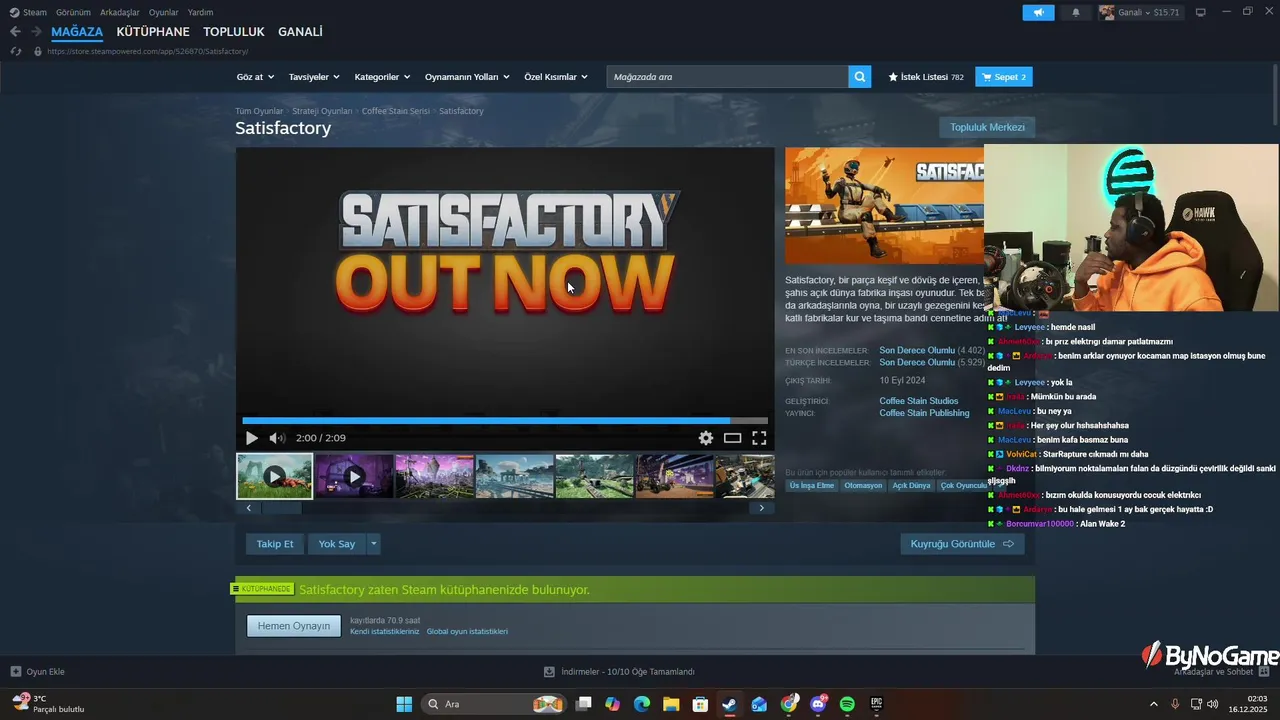Select the second video thumbnail with purple scene

pos(355,476)
